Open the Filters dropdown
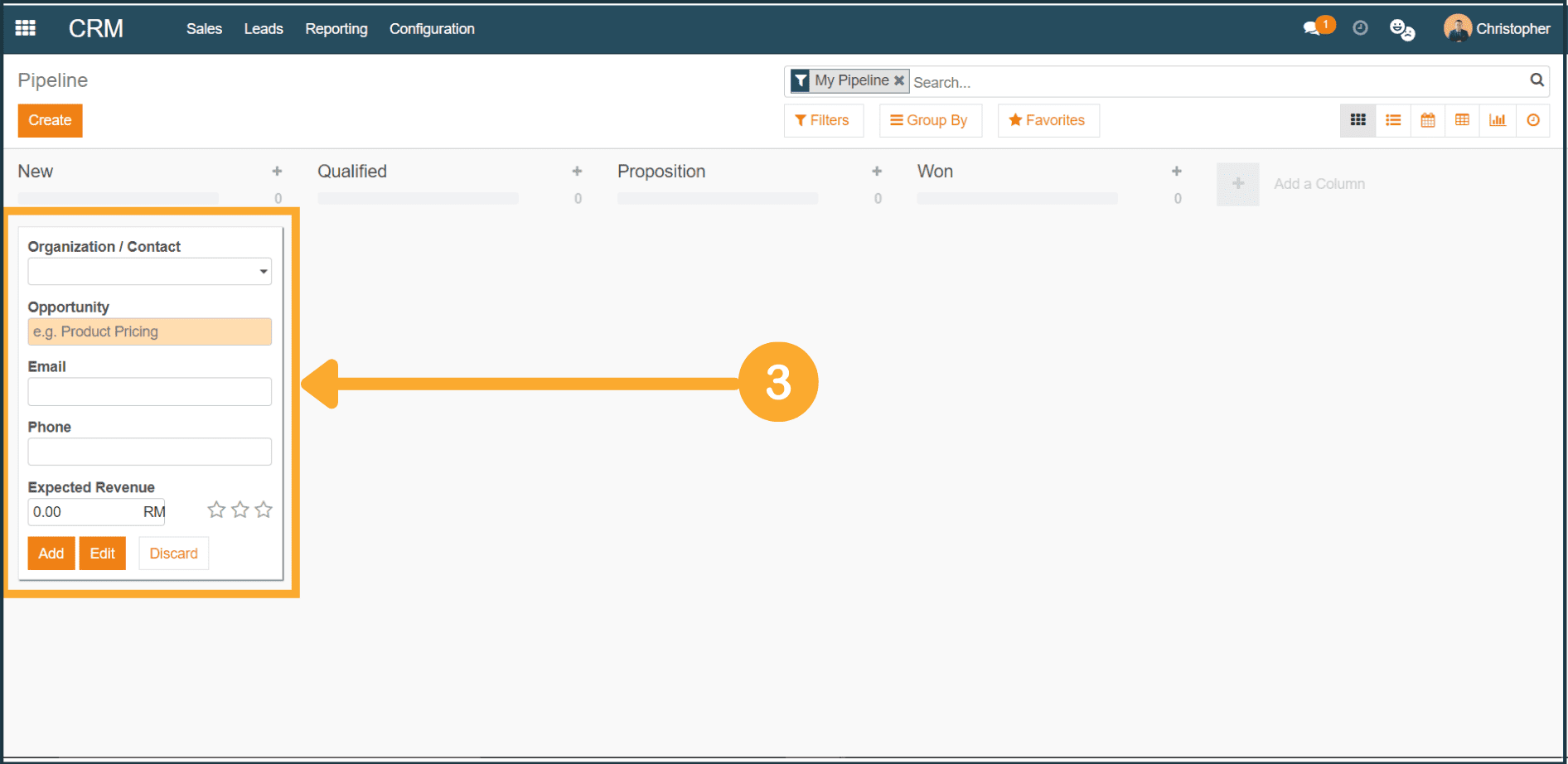The image size is (1568, 764). pos(822,120)
